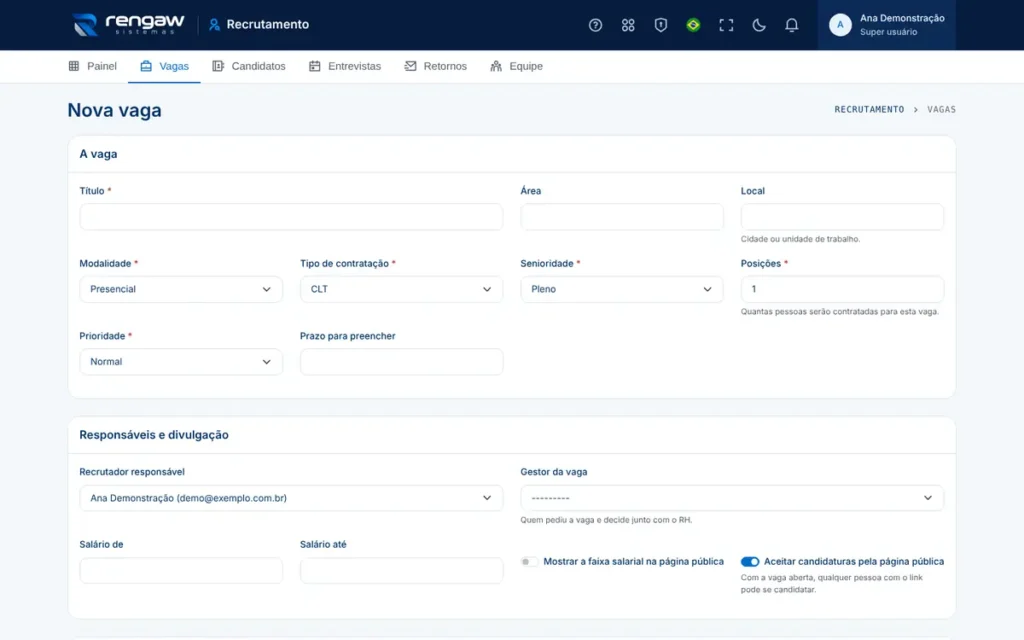This screenshot has width=1024, height=640.
Task: Click the Brazil flag language icon
Action: click(693, 25)
